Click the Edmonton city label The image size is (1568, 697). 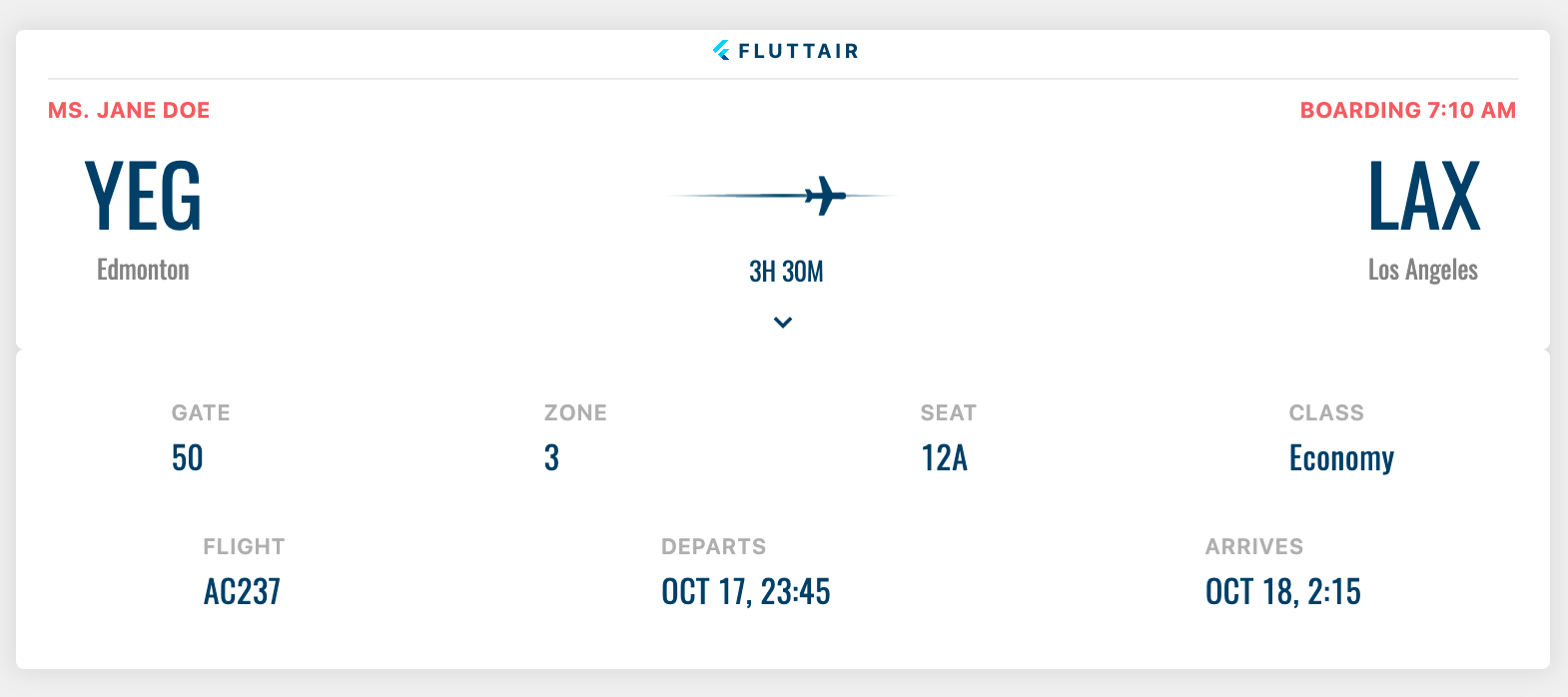(x=143, y=269)
